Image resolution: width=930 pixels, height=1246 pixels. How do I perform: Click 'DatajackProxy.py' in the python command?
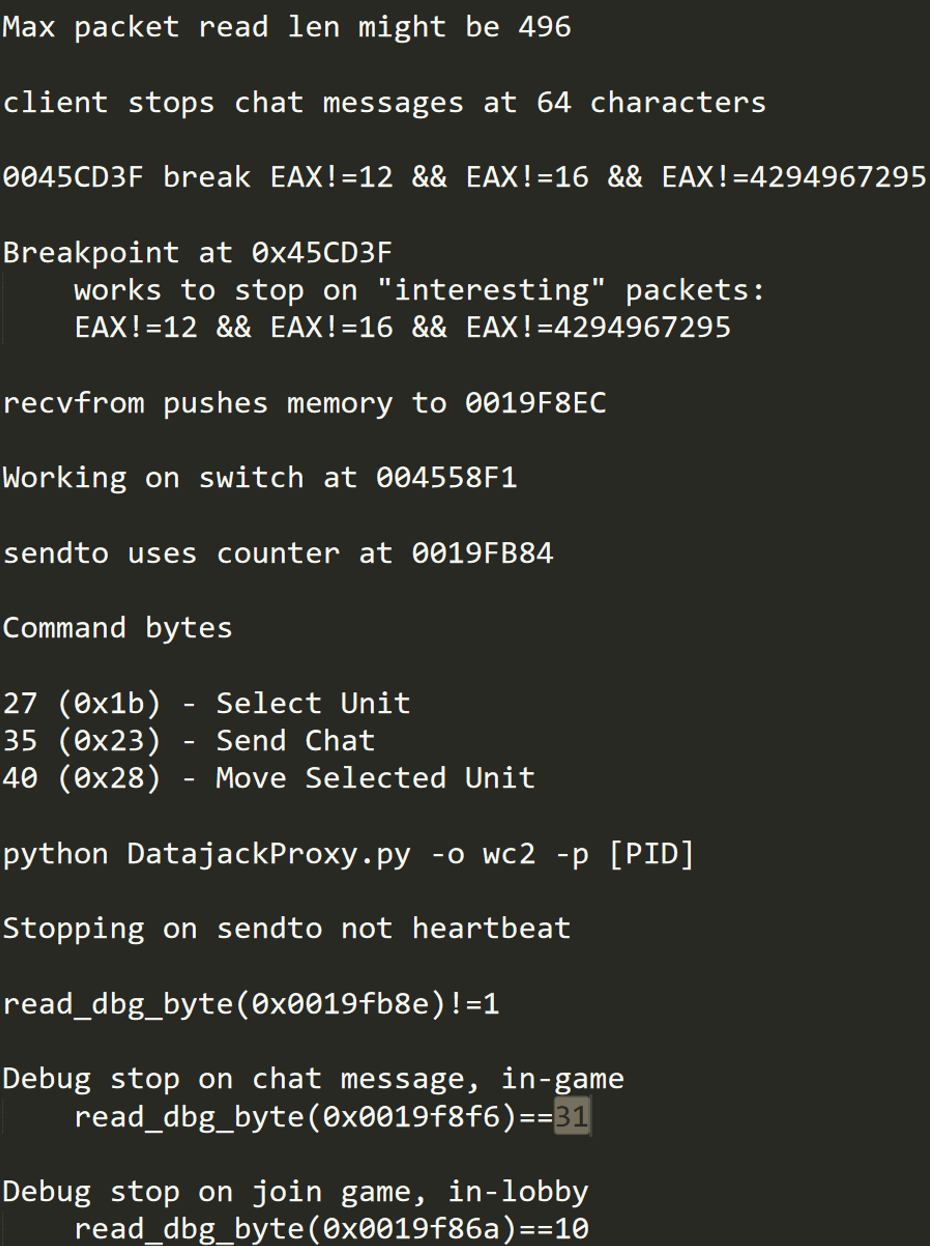pyautogui.click(x=268, y=854)
